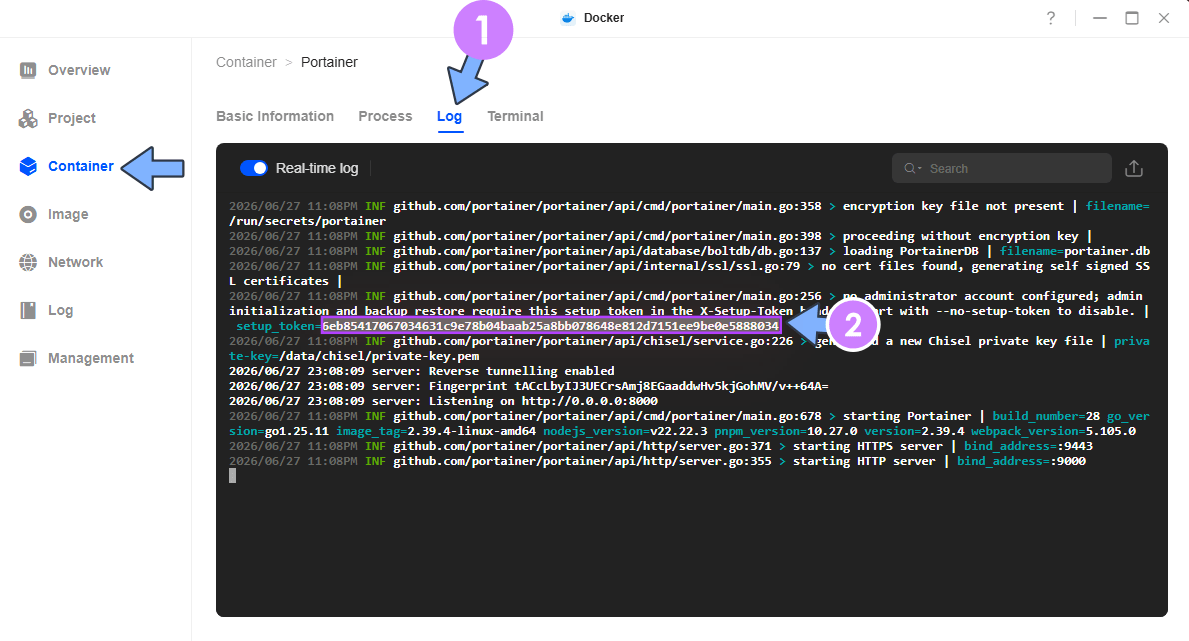Open the Terminal tab
This screenshot has width=1189, height=641.
[515, 116]
